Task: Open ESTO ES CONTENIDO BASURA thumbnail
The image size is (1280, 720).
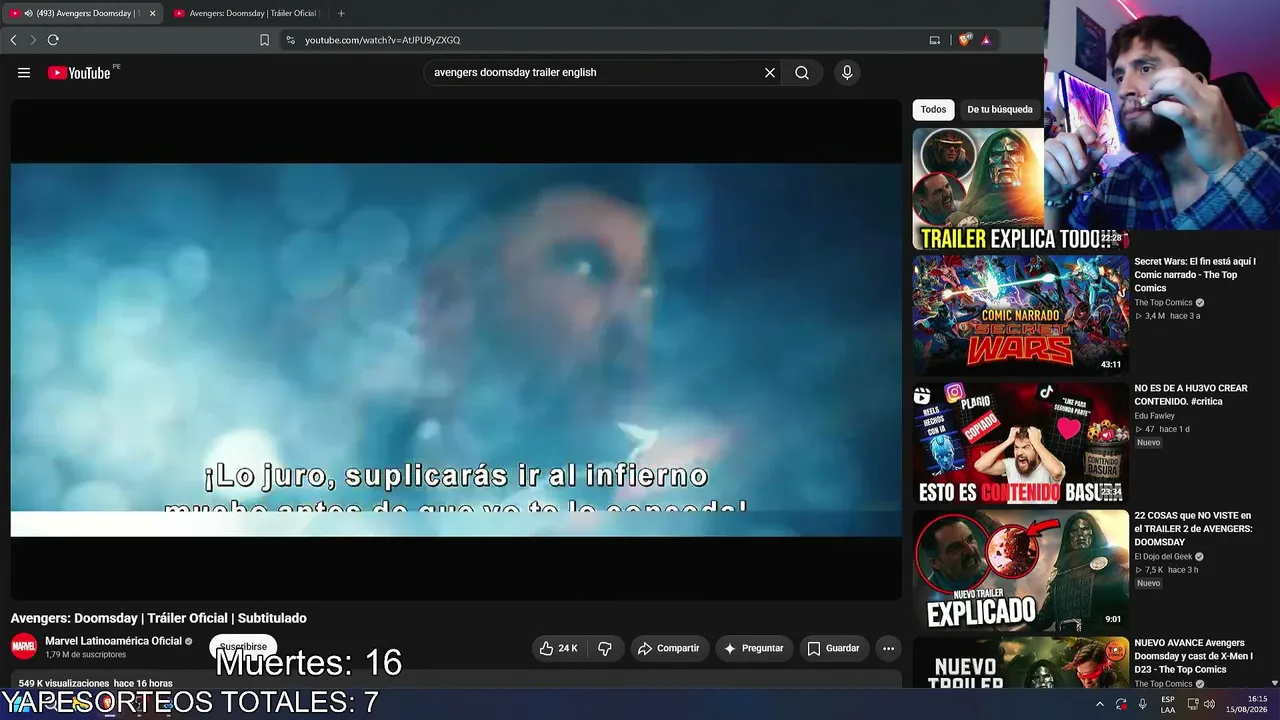Action: point(1020,443)
